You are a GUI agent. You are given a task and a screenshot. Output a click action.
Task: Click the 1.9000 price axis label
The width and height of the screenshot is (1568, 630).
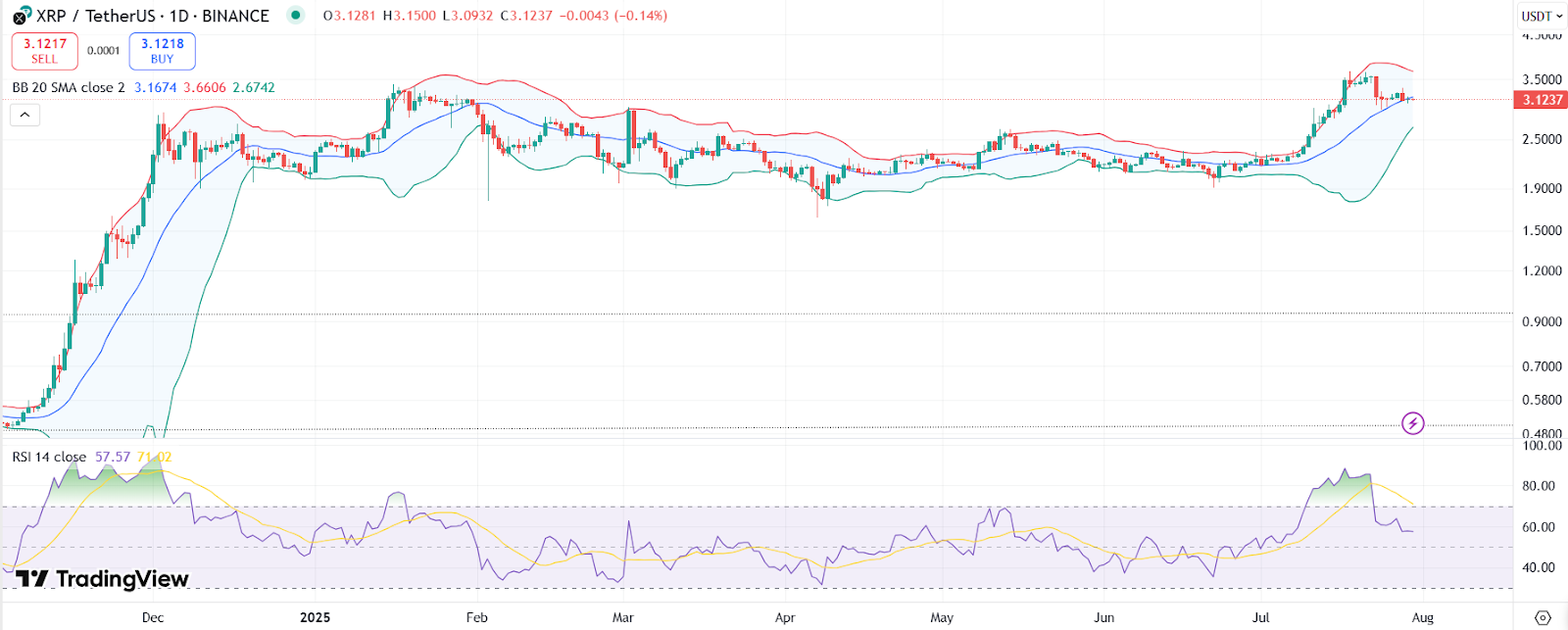(x=1542, y=188)
